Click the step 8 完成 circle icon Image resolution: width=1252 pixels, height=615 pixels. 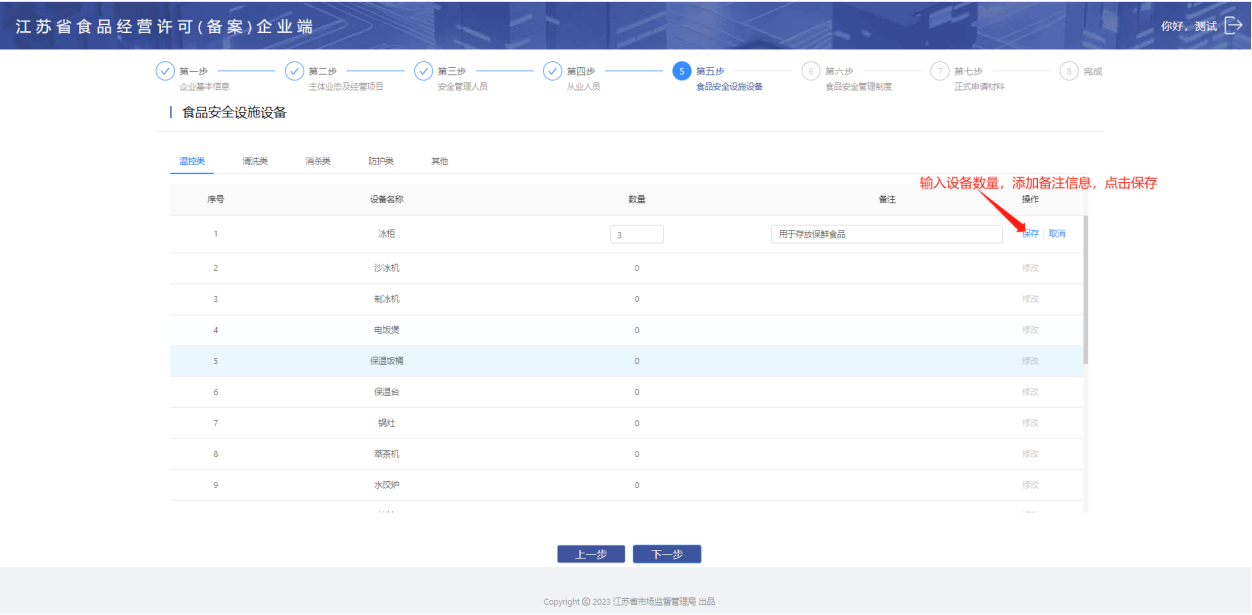(x=1068, y=71)
